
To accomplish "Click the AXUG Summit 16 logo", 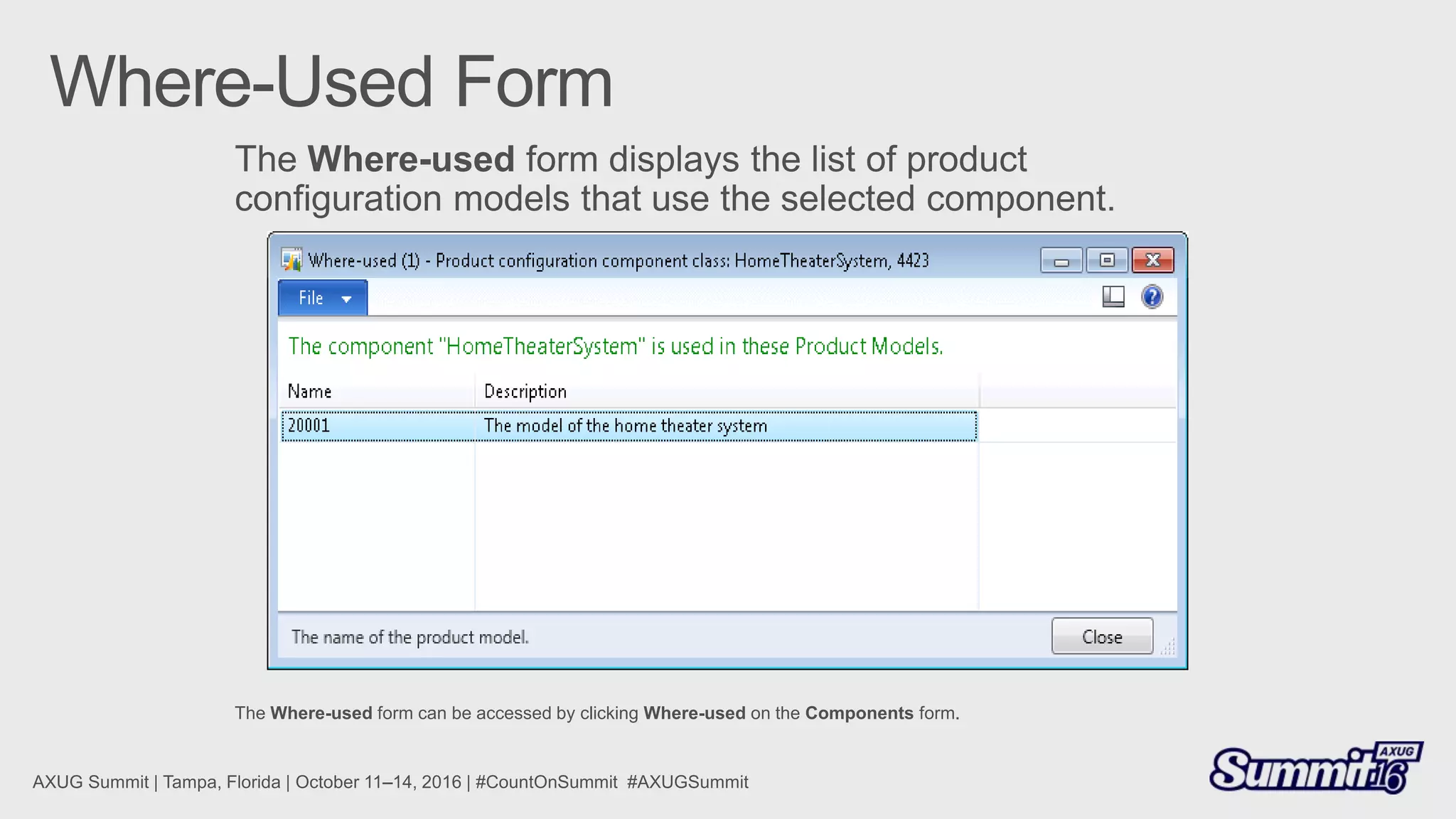I will 1316,768.
